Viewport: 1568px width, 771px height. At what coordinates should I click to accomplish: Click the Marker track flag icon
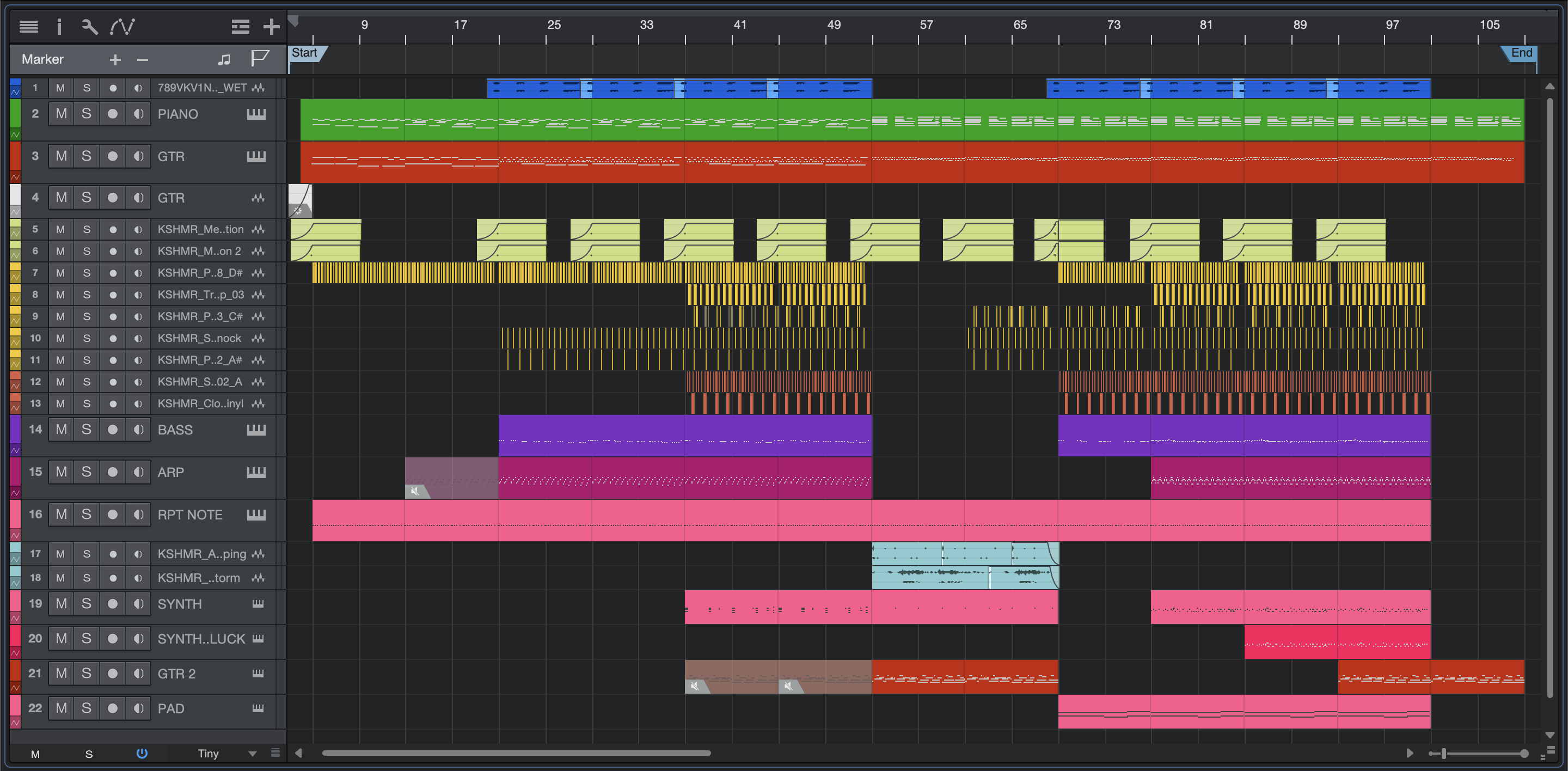pos(260,58)
